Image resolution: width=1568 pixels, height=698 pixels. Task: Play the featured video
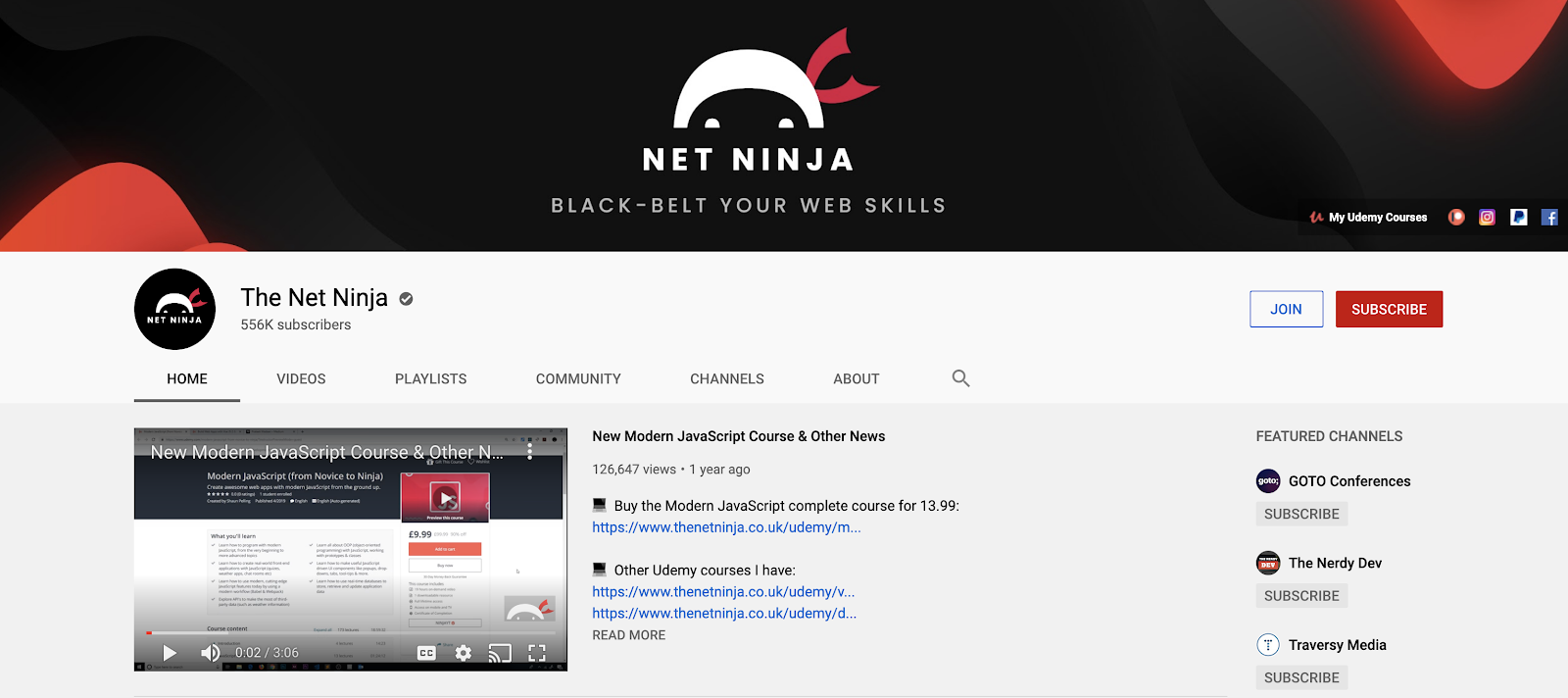[x=170, y=653]
